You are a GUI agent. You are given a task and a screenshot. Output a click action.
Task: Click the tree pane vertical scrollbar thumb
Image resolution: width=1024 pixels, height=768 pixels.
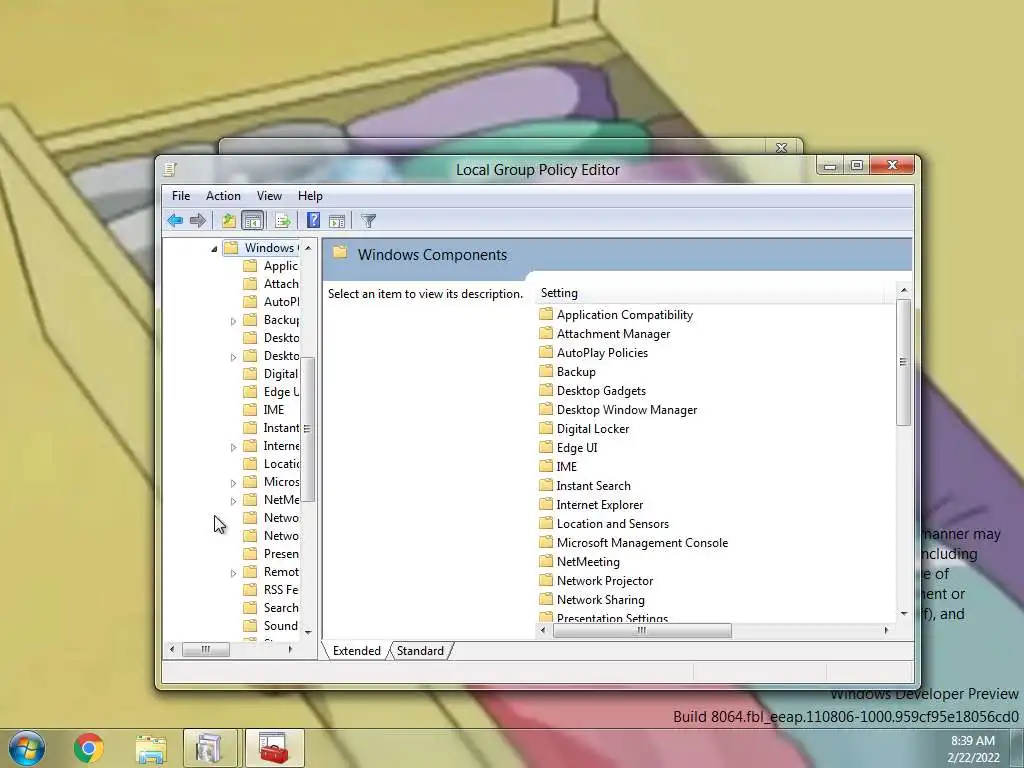[308, 429]
